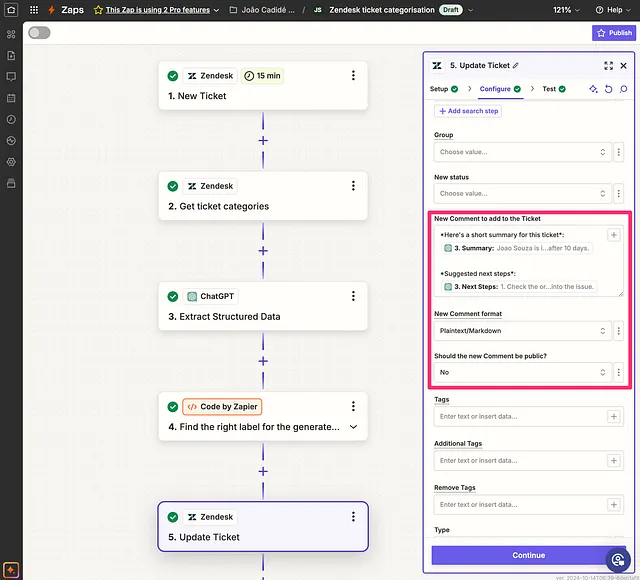This screenshot has height=580, width=640.
Task: Open Group field options menu
Action: 618,152
